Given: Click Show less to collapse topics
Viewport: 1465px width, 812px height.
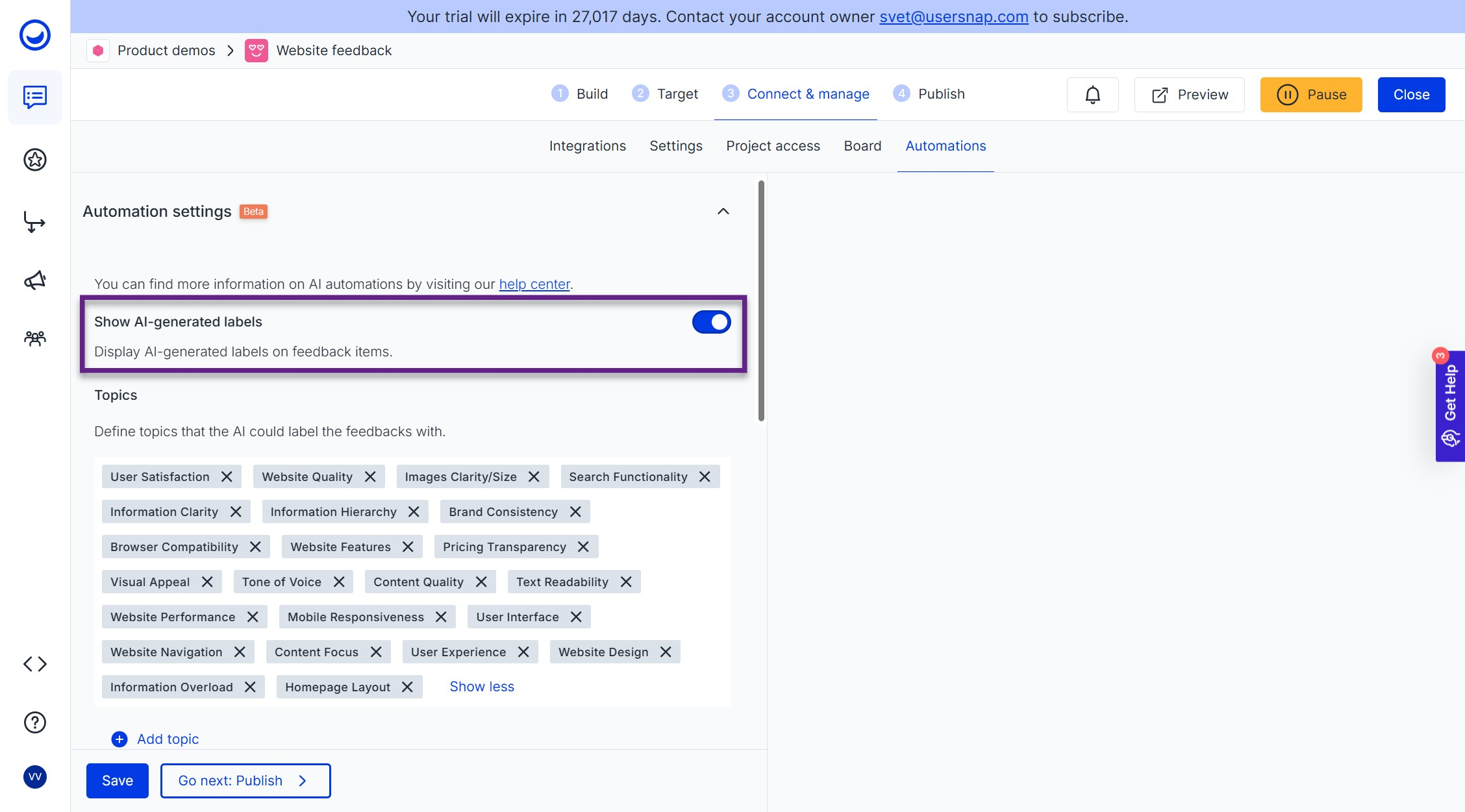Looking at the screenshot, I should pos(481,687).
